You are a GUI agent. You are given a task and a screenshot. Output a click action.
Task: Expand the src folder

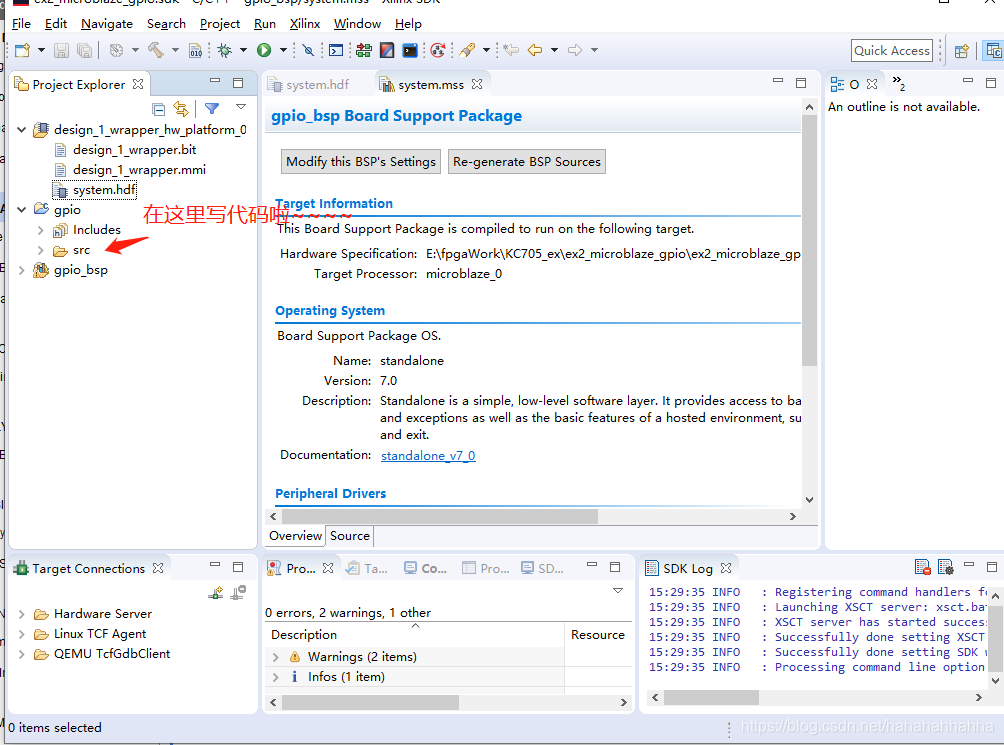pyautogui.click(x=40, y=250)
